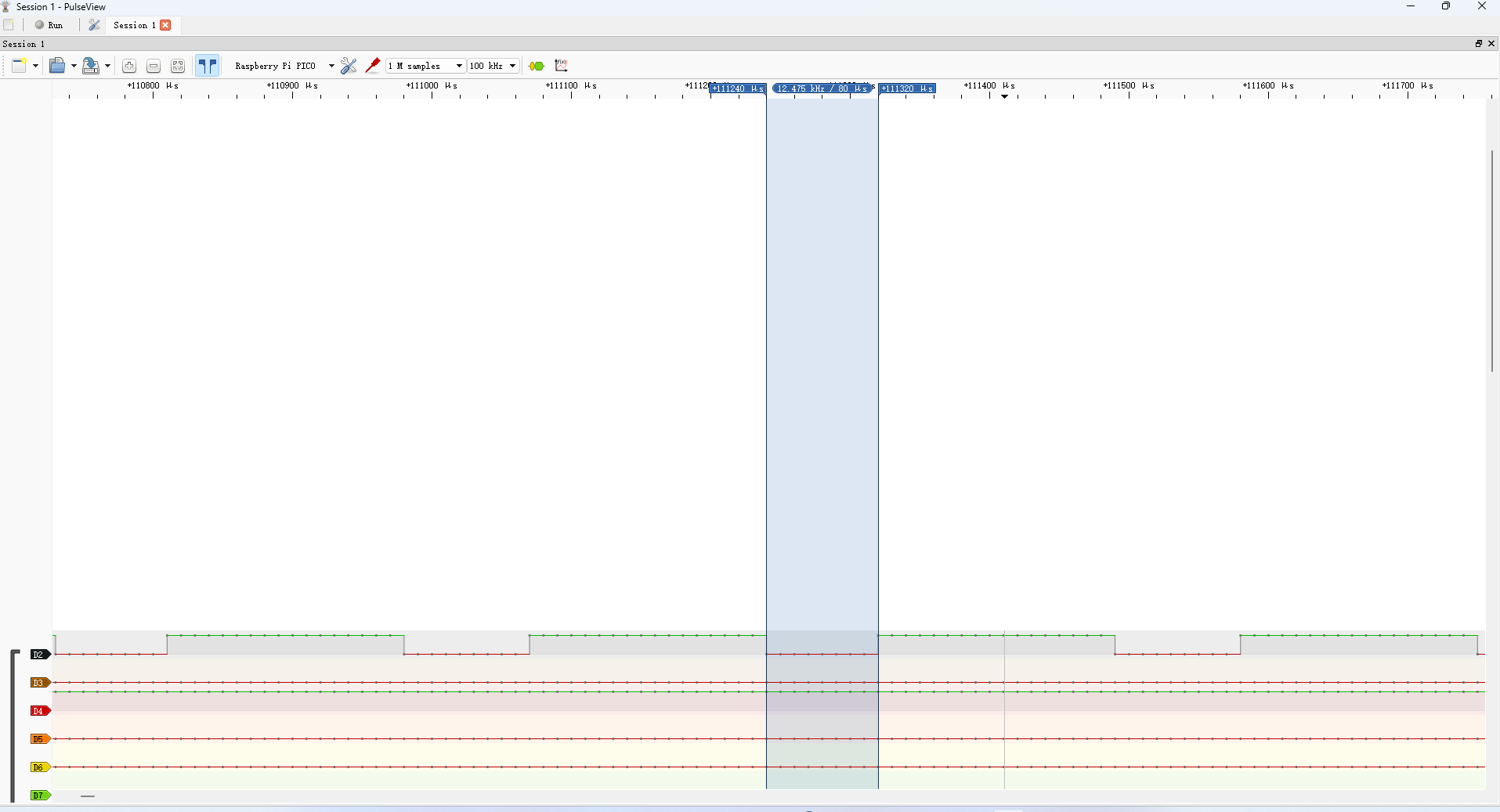Viewport: 1500px width, 812px height.
Task: Select the D2 channel label
Action: click(x=40, y=655)
